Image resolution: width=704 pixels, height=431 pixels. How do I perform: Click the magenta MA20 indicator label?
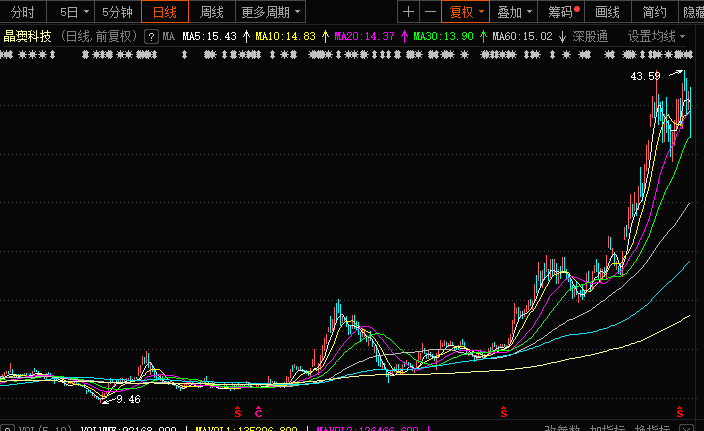pos(364,36)
